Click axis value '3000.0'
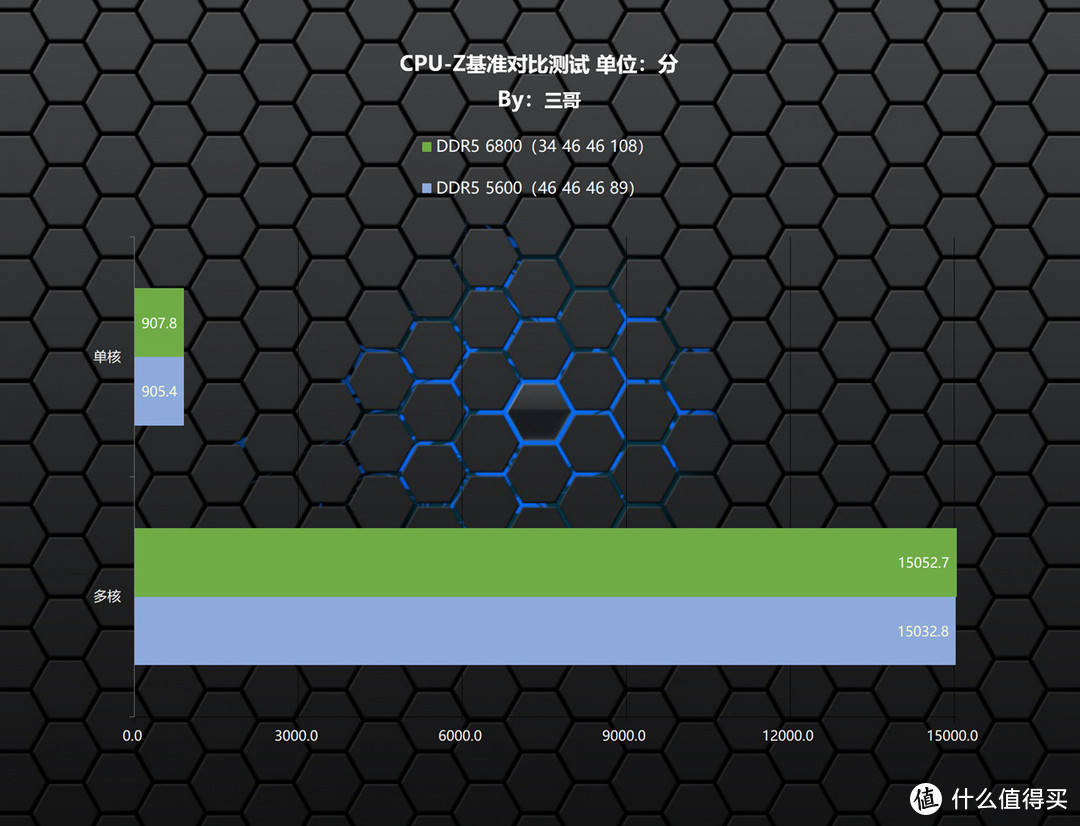Screen dimensions: 1080x826 tap(296, 736)
